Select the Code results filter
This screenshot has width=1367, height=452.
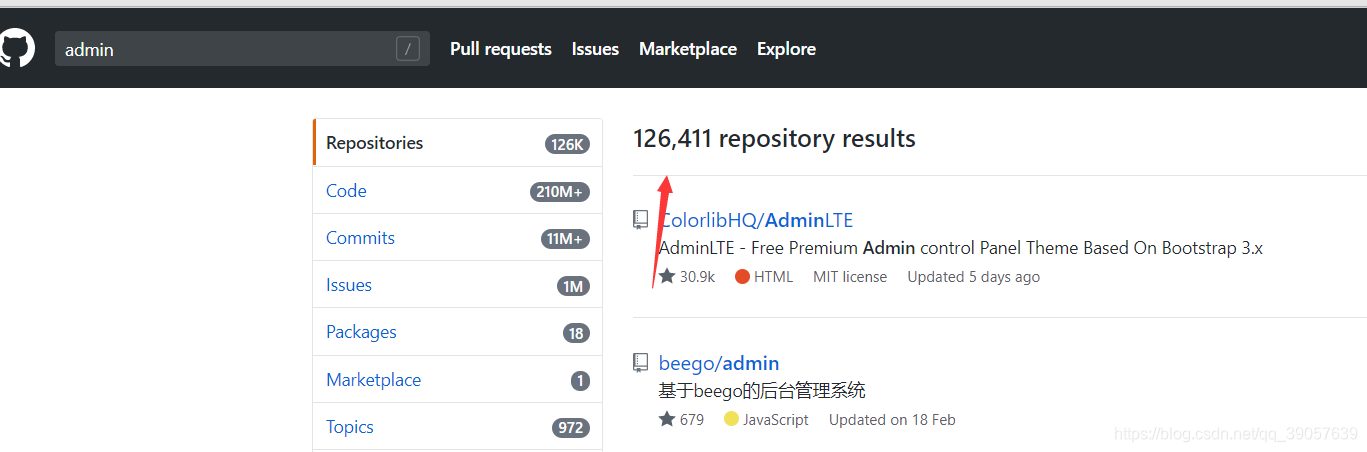point(458,190)
